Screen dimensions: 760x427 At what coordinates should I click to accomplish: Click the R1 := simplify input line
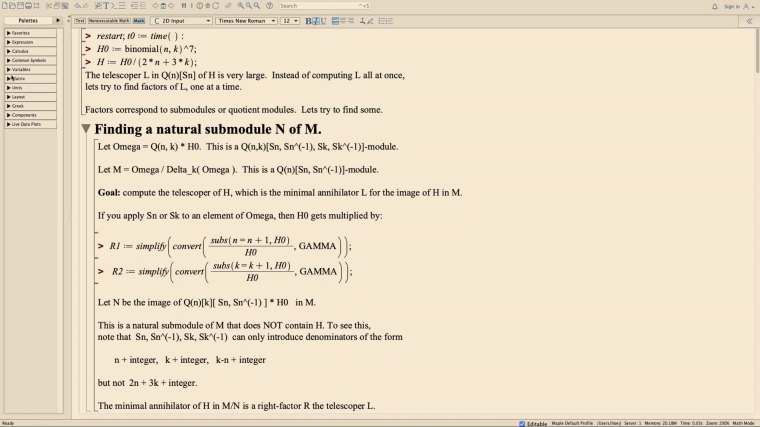pyautogui.click(x=230, y=246)
